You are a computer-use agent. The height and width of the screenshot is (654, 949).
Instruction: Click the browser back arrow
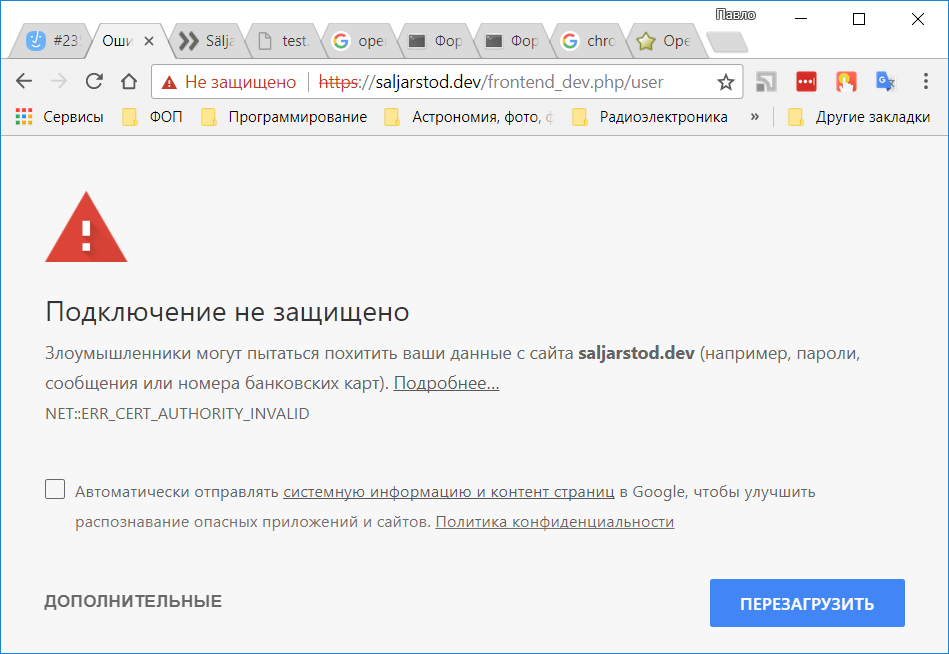pos(24,82)
